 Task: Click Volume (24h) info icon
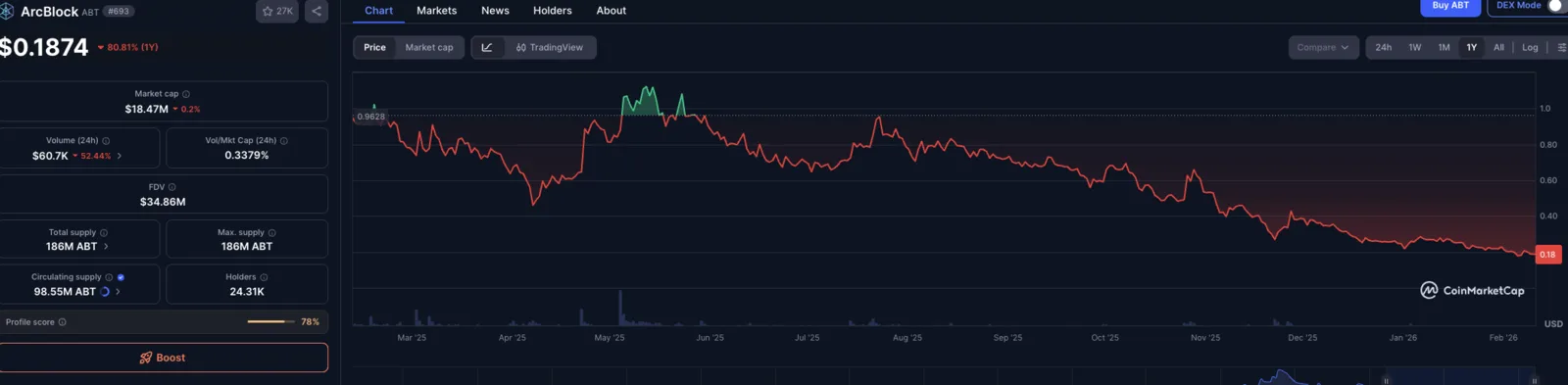[x=106, y=141]
